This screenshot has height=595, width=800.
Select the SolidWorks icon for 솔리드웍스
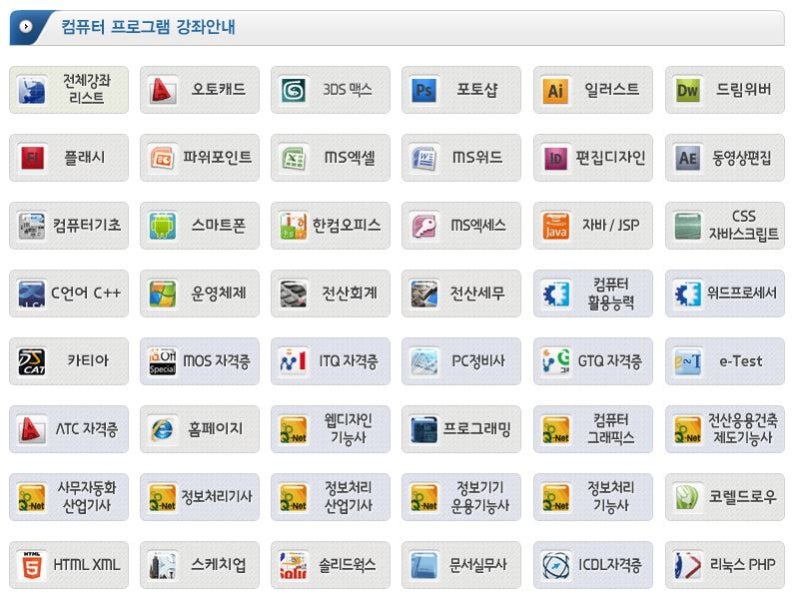point(293,565)
